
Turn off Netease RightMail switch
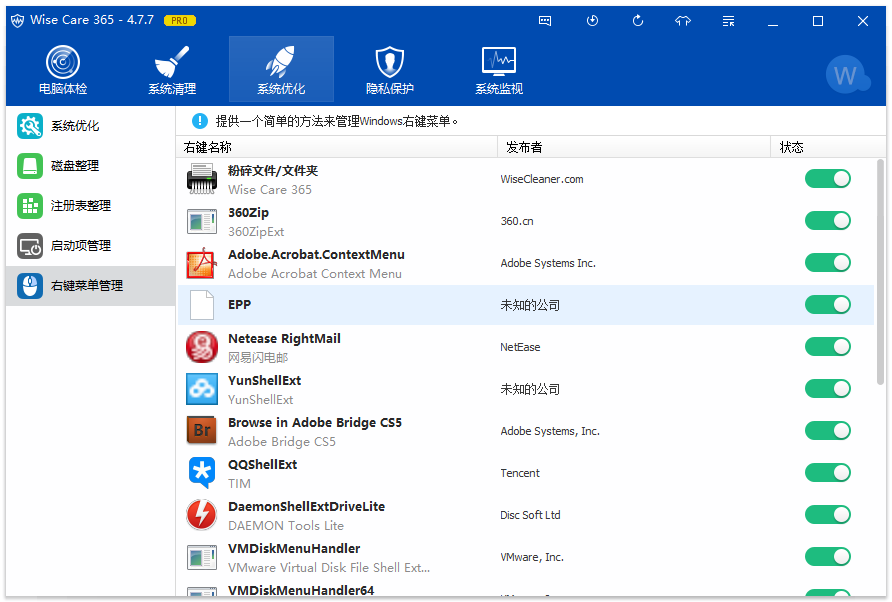coord(828,347)
